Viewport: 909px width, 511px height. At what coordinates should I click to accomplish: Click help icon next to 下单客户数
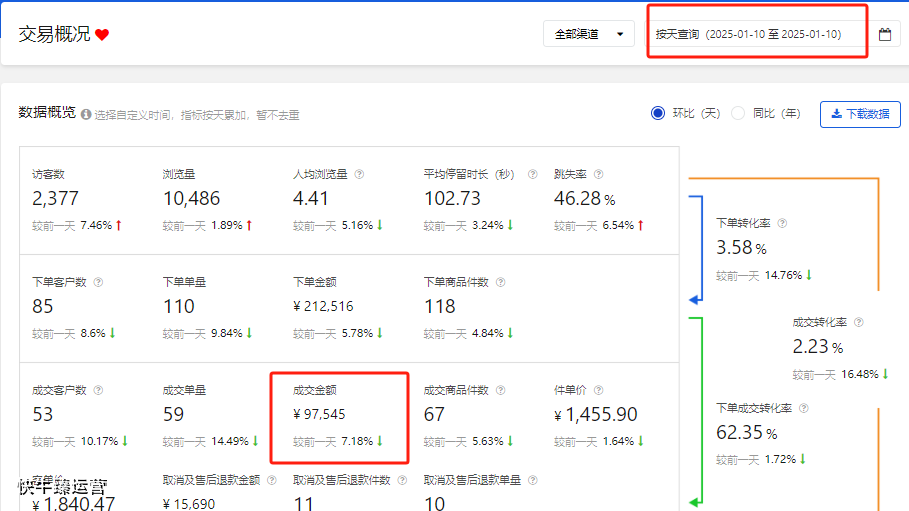click(x=98, y=282)
